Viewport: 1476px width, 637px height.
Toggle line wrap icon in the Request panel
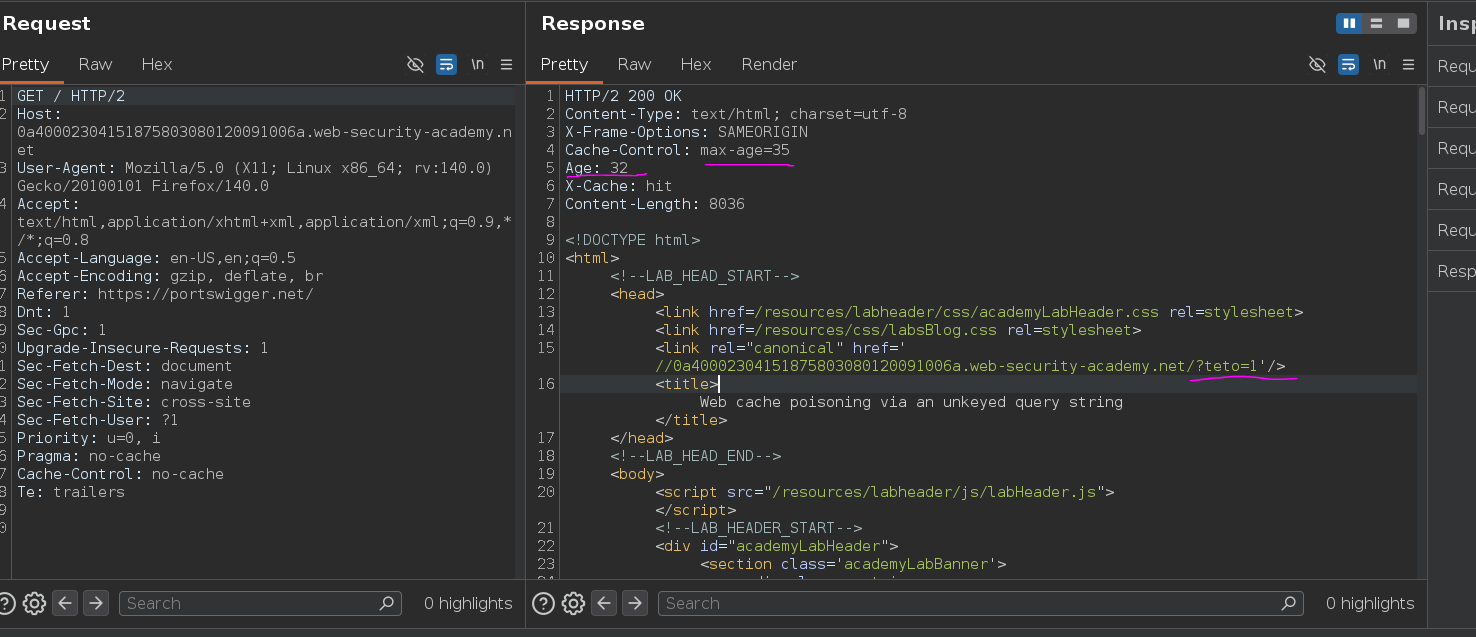pyautogui.click(x=446, y=64)
